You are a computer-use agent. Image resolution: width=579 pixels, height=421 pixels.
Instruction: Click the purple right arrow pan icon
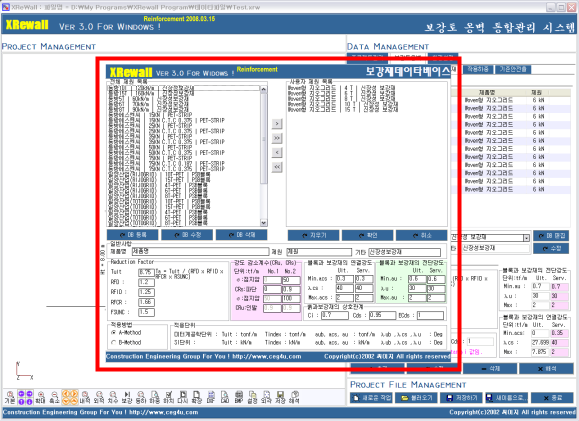29,394
